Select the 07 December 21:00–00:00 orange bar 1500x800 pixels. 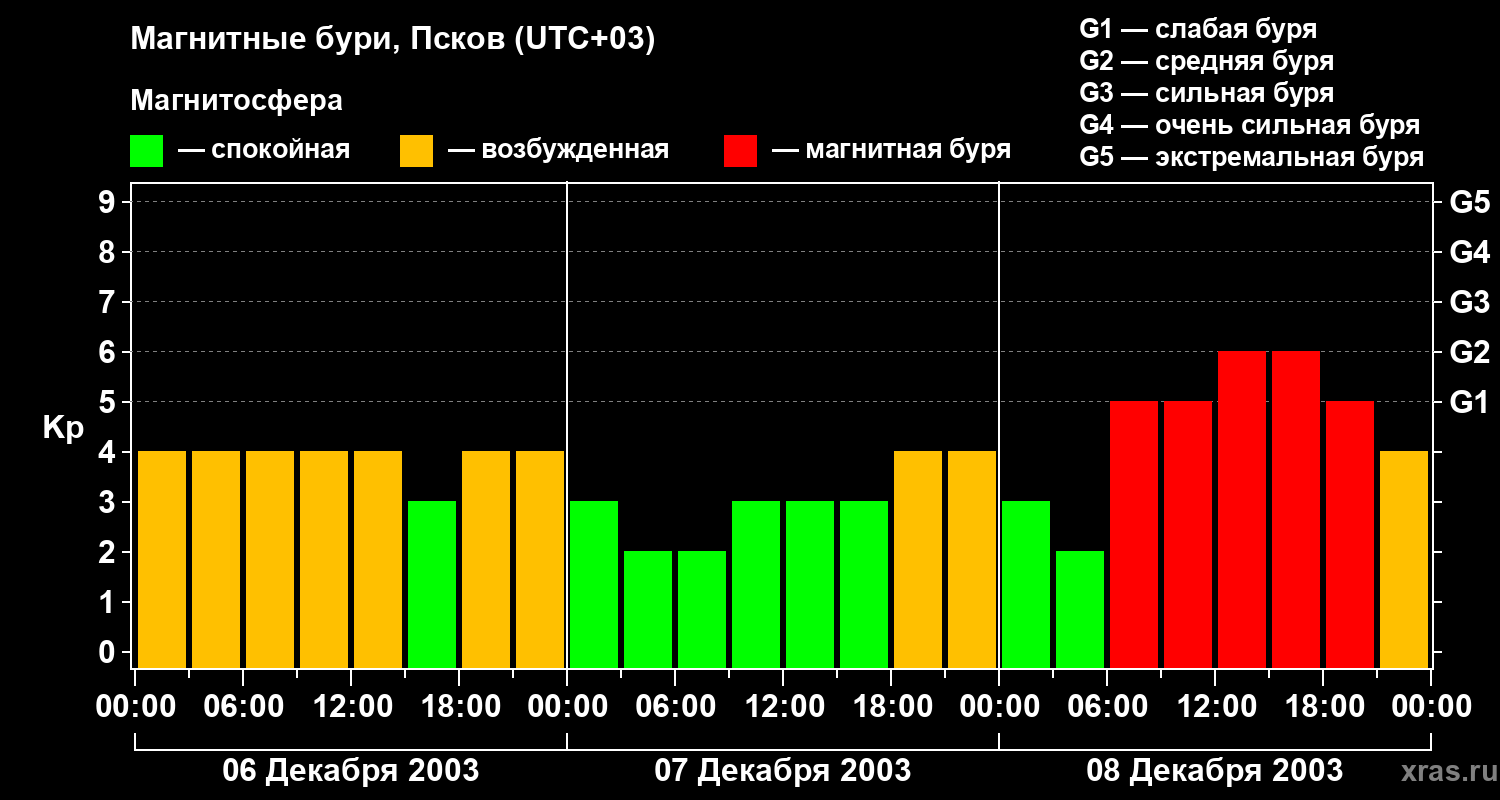point(972,559)
